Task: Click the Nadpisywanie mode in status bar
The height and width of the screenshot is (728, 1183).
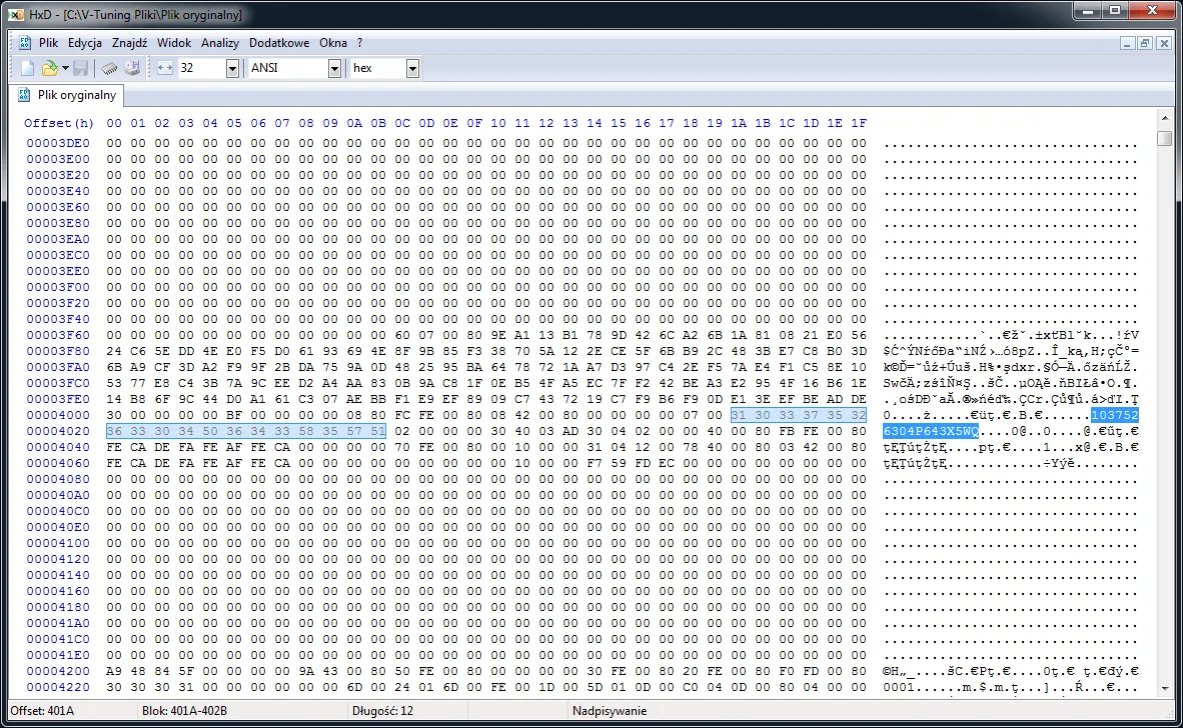Action: [x=609, y=711]
